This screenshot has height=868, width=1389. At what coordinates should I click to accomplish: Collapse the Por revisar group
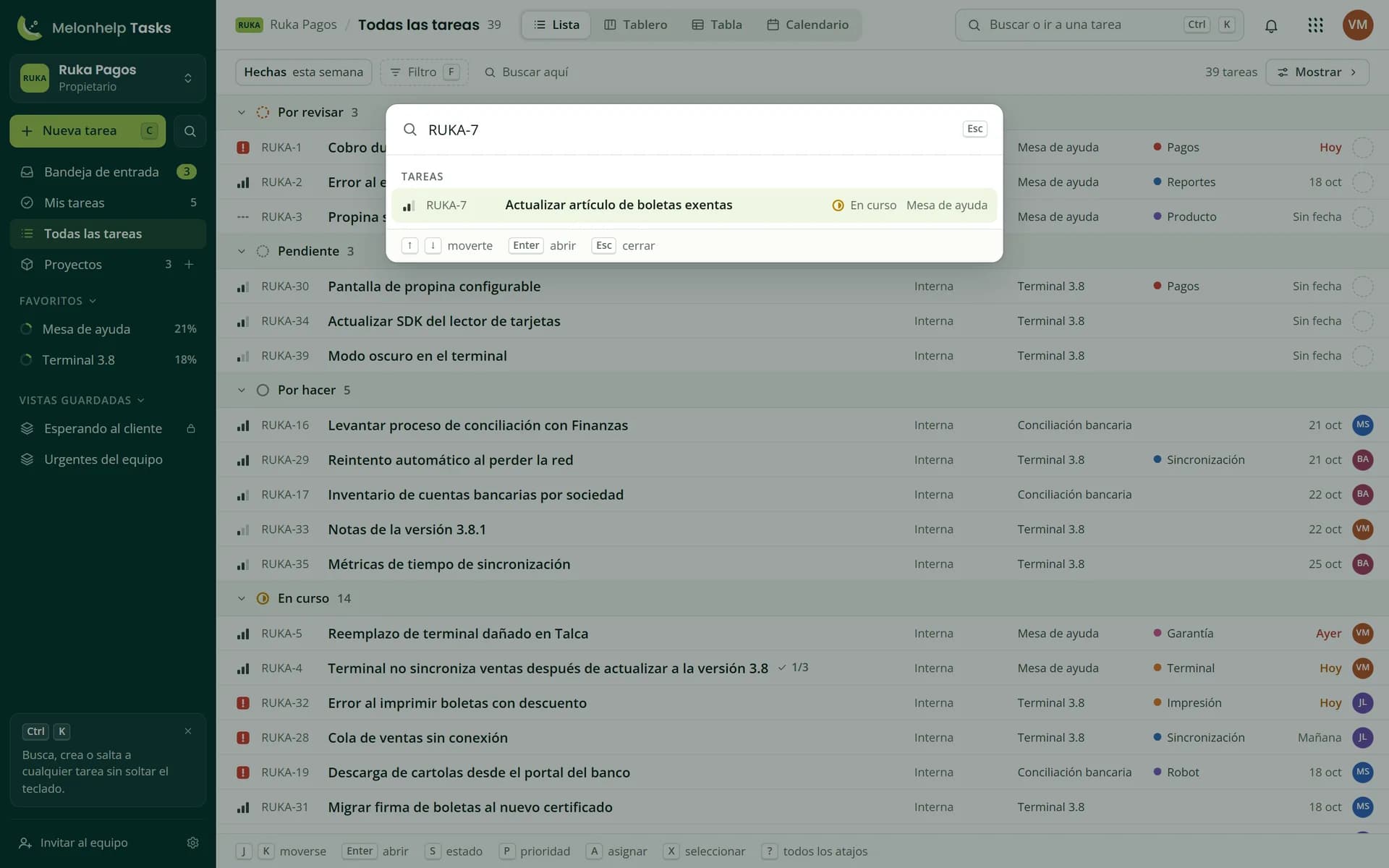tap(242, 112)
